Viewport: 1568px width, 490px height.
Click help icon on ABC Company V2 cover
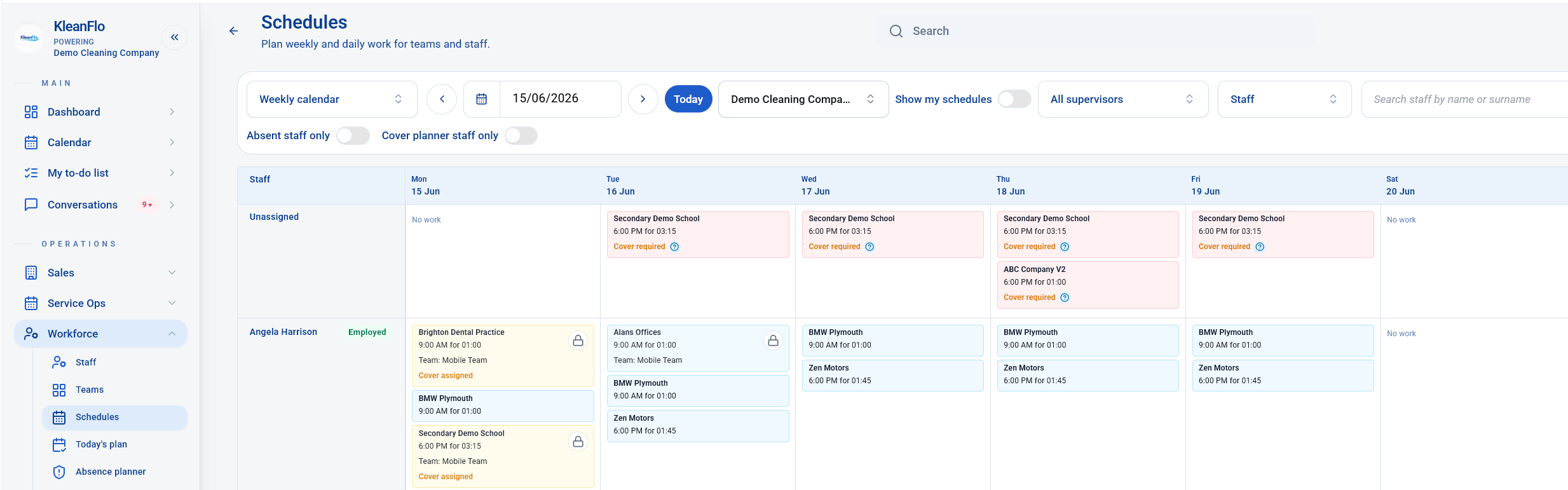[1065, 297]
